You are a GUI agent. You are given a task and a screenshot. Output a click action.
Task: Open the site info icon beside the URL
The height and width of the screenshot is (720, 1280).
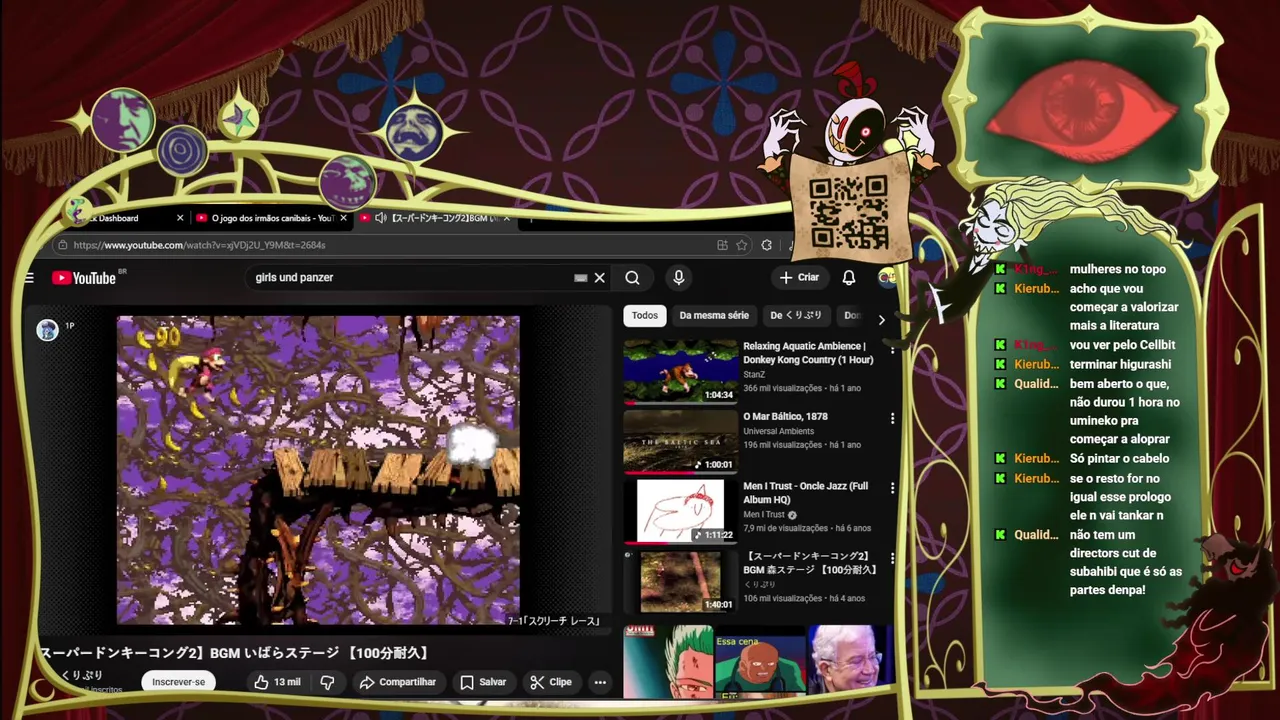pos(63,245)
